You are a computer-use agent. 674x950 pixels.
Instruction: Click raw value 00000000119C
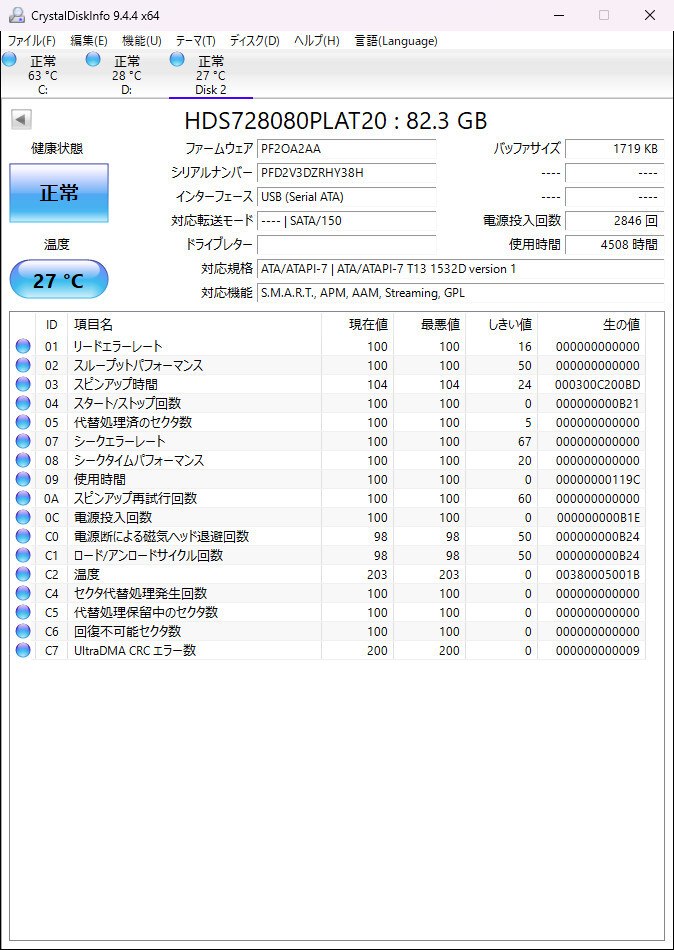[x=597, y=479]
